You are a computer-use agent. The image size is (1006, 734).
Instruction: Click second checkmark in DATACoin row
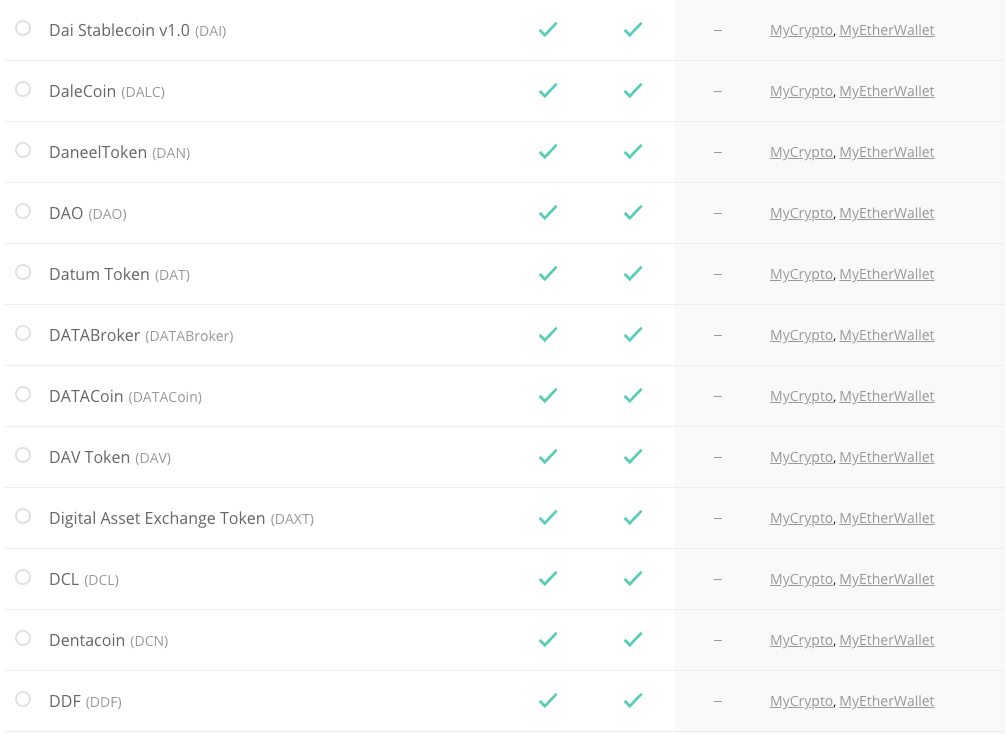633,395
